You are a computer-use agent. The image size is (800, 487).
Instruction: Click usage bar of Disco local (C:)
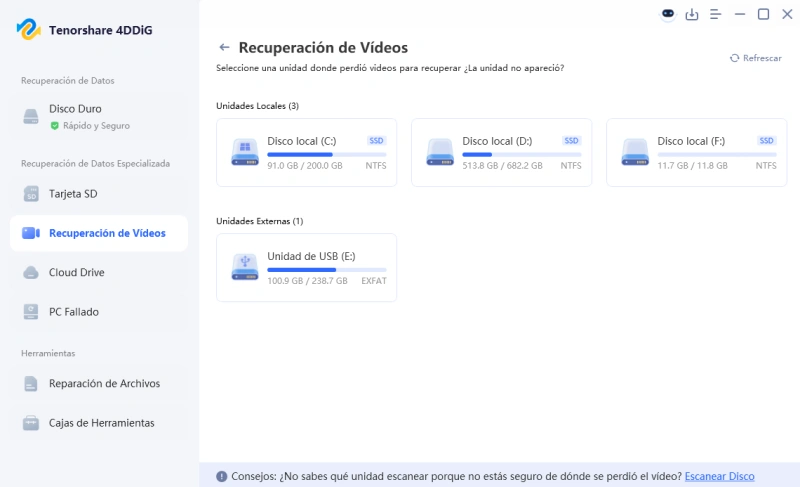click(x=327, y=155)
